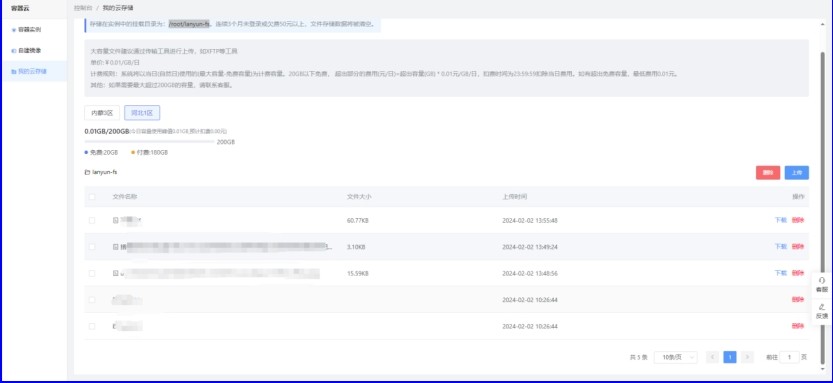Click the 文件名称 column header
Image resolution: width=833 pixels, height=383 pixels.
click(x=125, y=197)
